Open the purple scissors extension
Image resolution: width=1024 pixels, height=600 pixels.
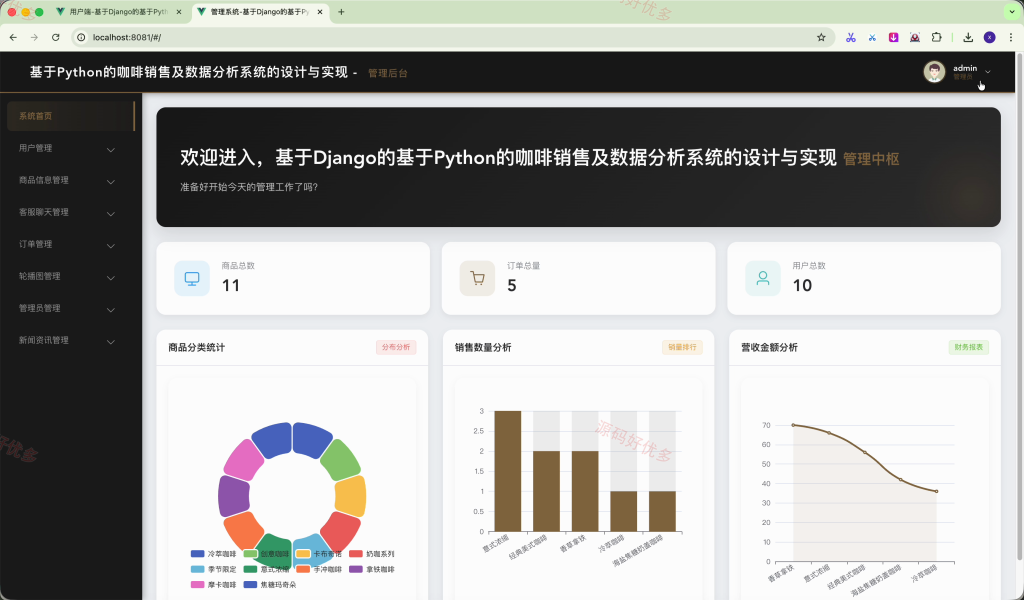tap(850, 37)
